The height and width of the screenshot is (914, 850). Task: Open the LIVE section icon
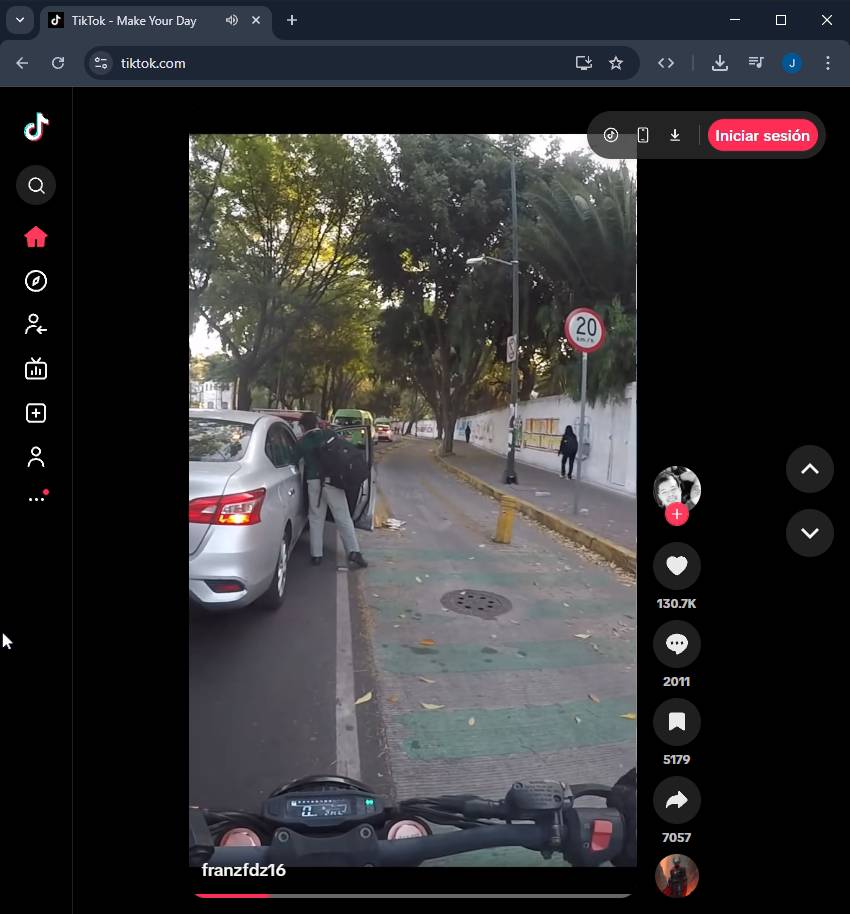pos(36,369)
